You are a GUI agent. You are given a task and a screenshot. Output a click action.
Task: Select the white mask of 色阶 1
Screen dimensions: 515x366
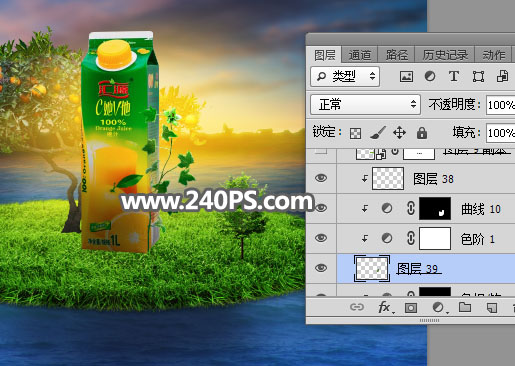point(435,238)
